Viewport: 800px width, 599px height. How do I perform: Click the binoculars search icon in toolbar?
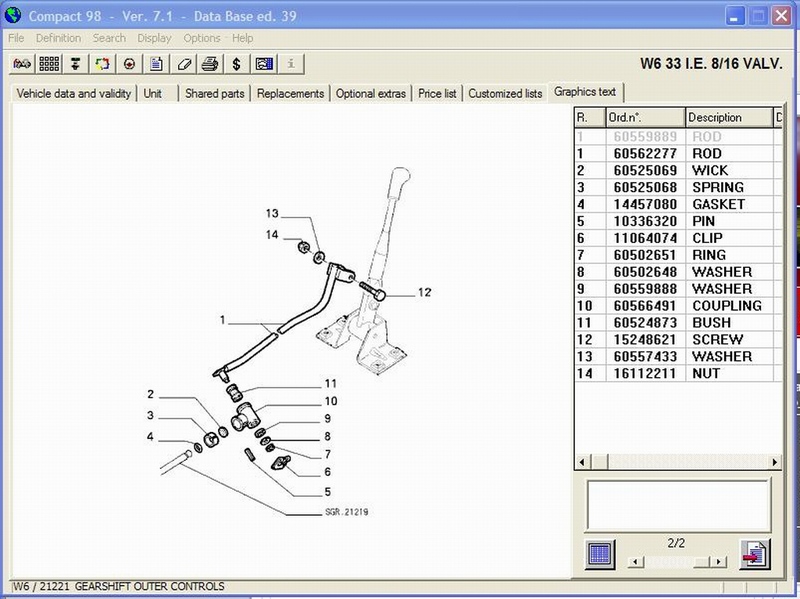click(21, 64)
